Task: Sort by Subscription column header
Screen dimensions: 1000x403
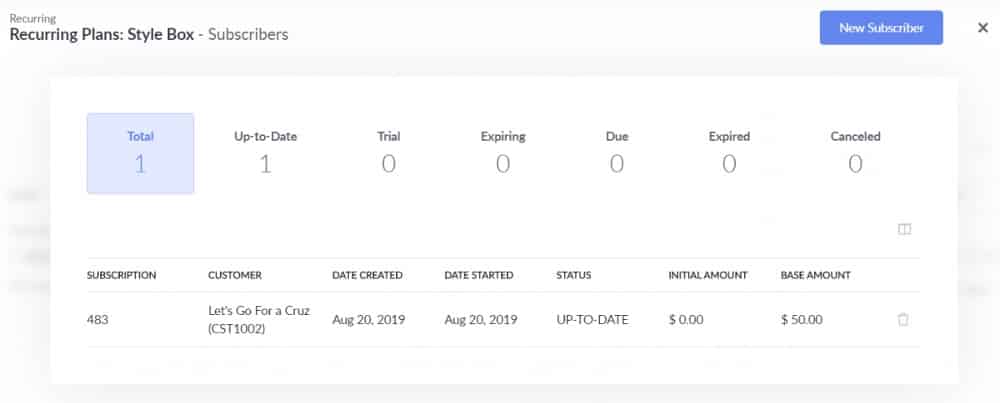Action: point(121,275)
